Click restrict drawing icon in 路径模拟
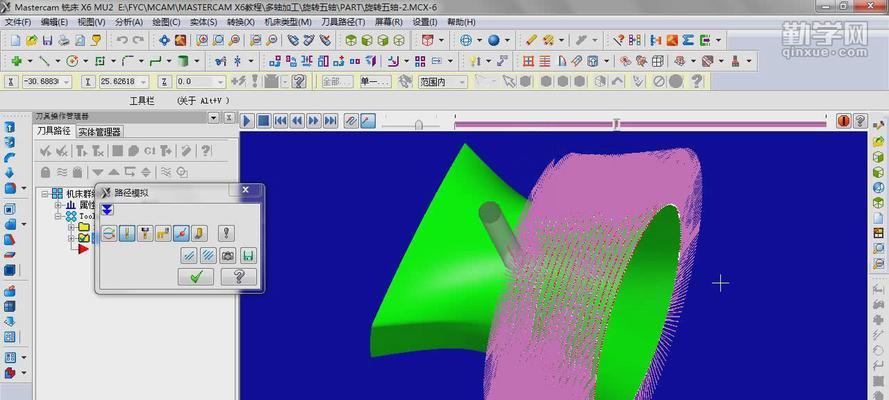Image resolution: width=889 pixels, height=400 pixels. click(x=189, y=256)
